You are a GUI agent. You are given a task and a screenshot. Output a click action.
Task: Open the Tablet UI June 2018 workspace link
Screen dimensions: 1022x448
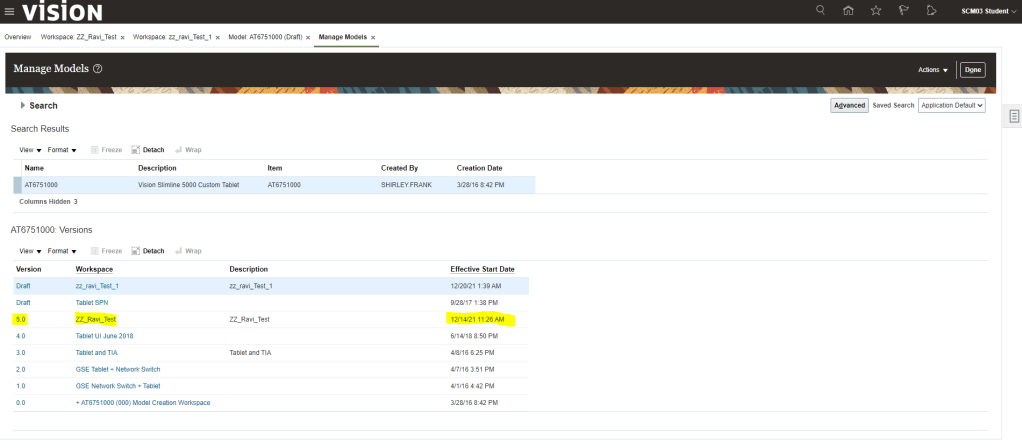(x=104, y=336)
